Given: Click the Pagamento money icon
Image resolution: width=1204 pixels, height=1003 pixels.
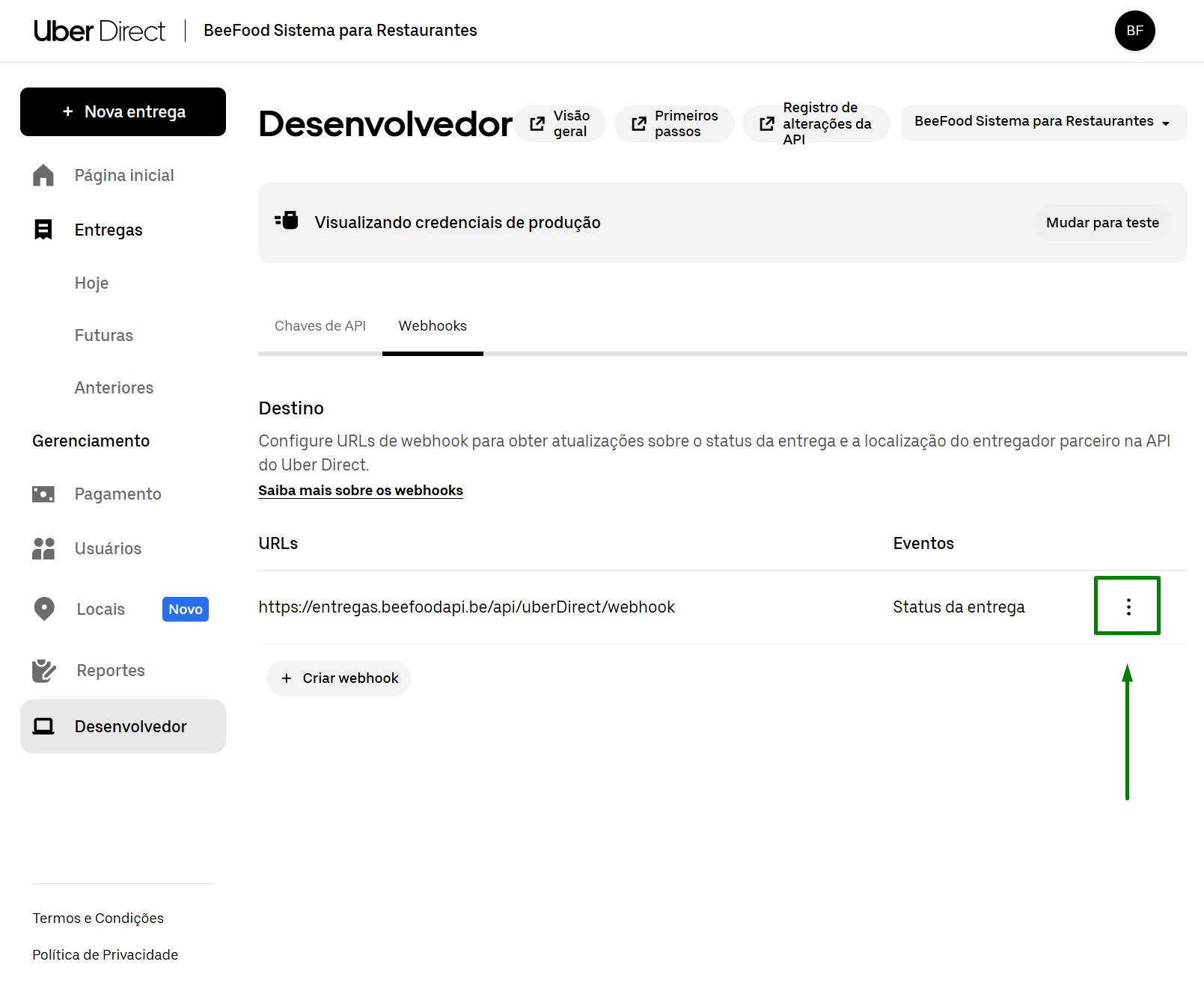Looking at the screenshot, I should (x=43, y=494).
